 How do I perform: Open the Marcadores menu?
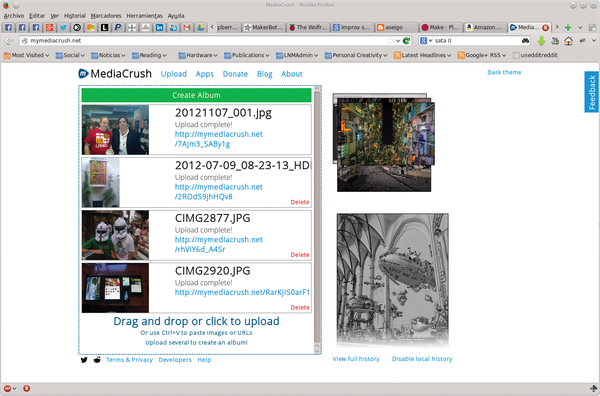coord(106,16)
